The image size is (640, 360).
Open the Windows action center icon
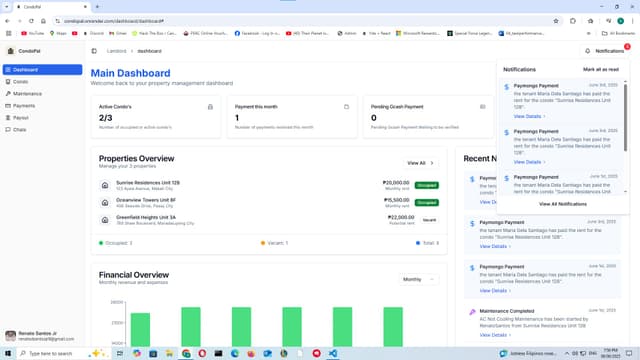(629, 353)
